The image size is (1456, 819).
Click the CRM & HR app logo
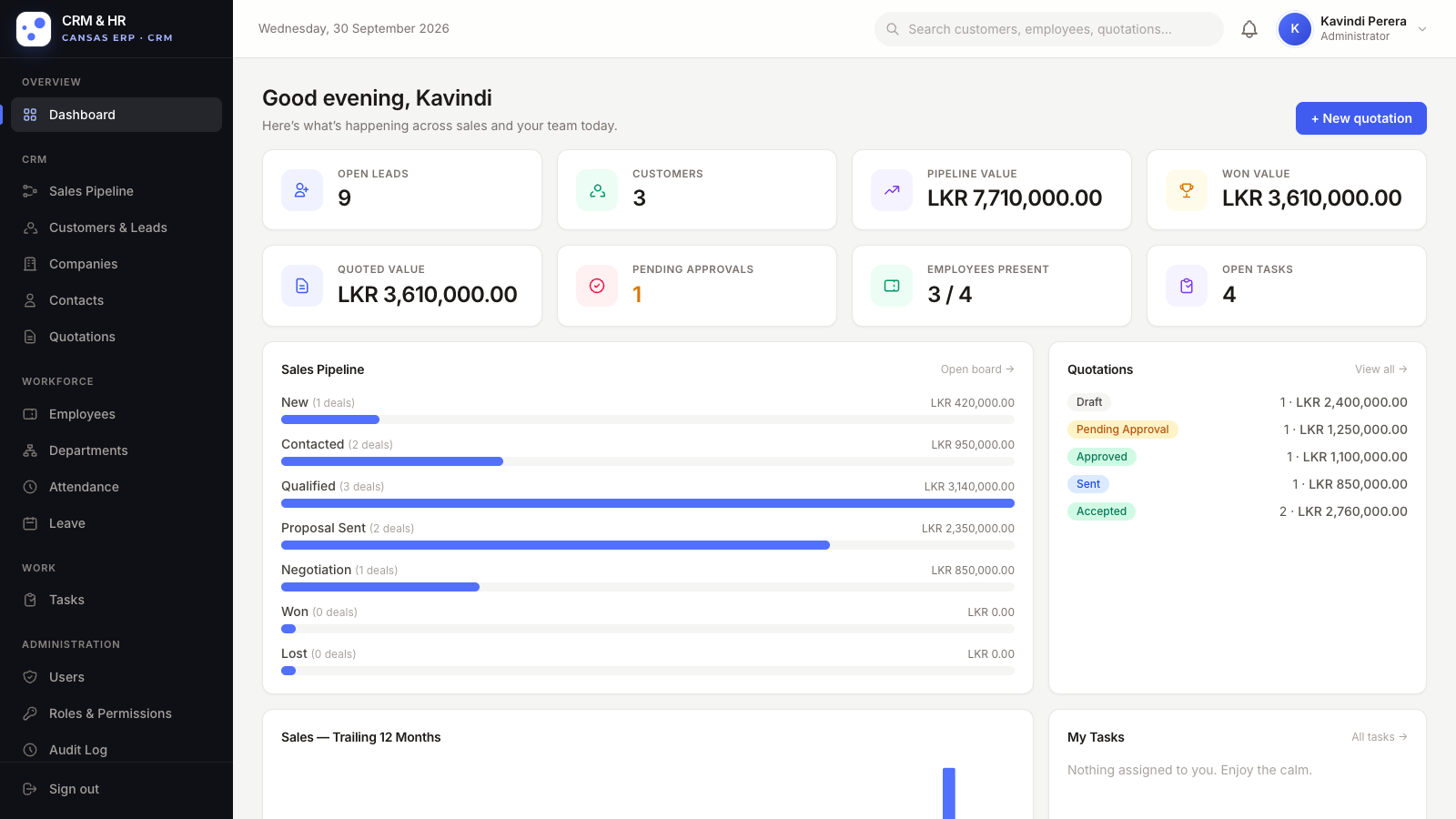(34, 29)
